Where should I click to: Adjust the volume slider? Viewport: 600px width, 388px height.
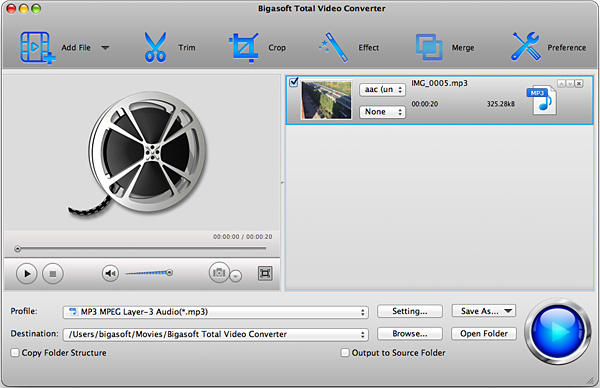coord(149,273)
